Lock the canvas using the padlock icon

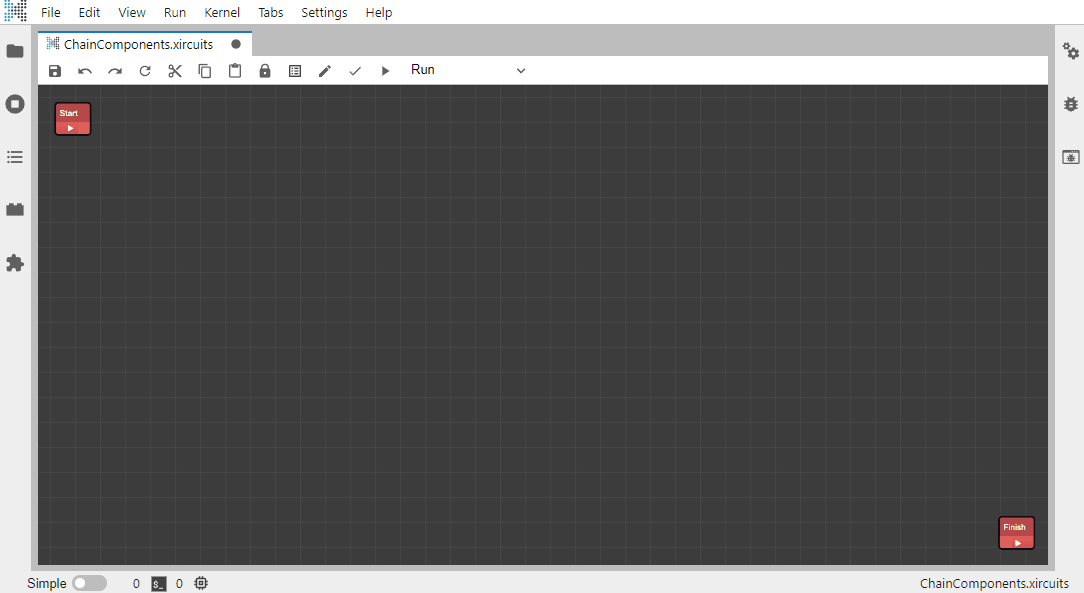coord(265,71)
